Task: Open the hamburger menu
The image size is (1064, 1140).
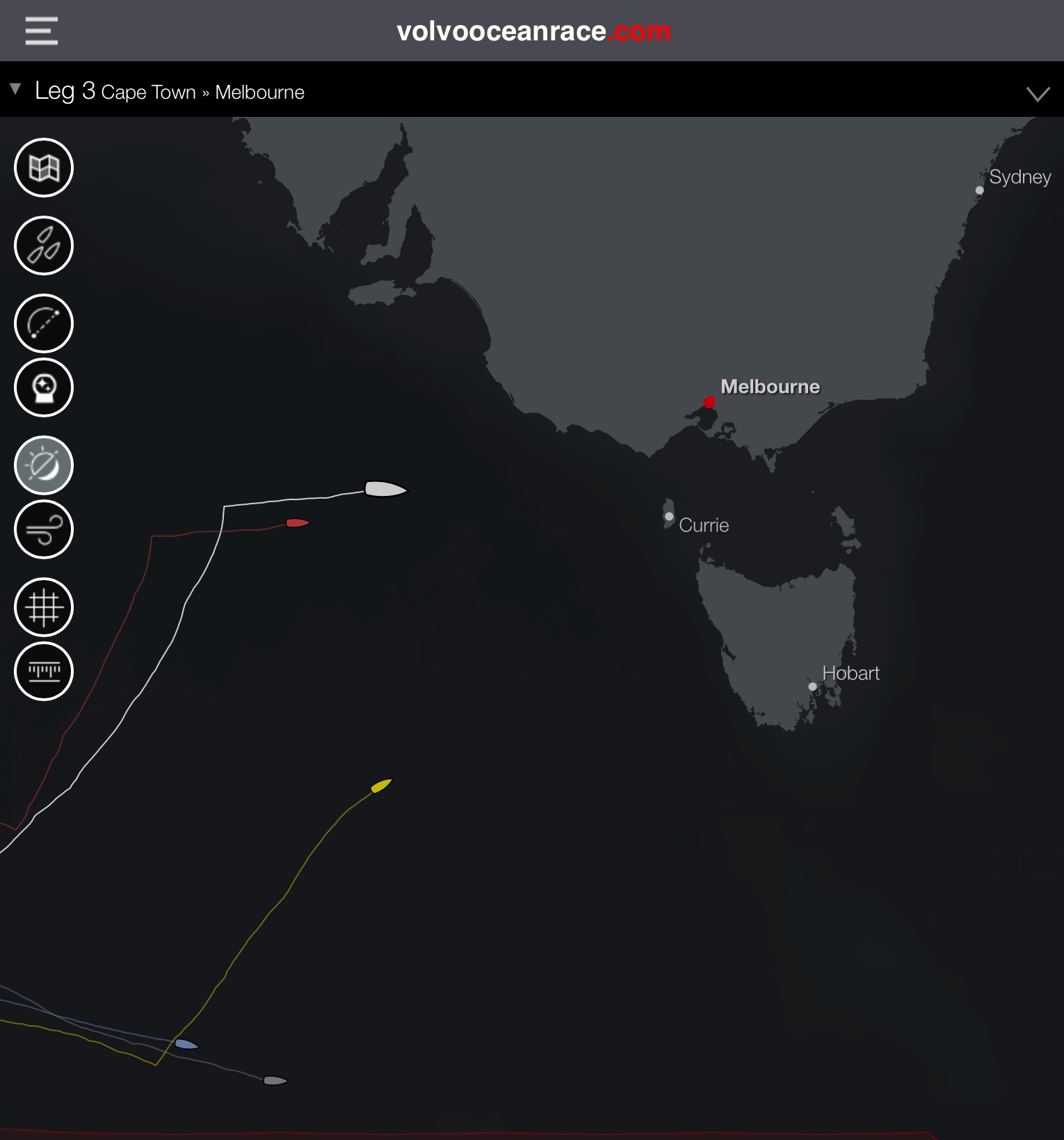Action: (42, 31)
